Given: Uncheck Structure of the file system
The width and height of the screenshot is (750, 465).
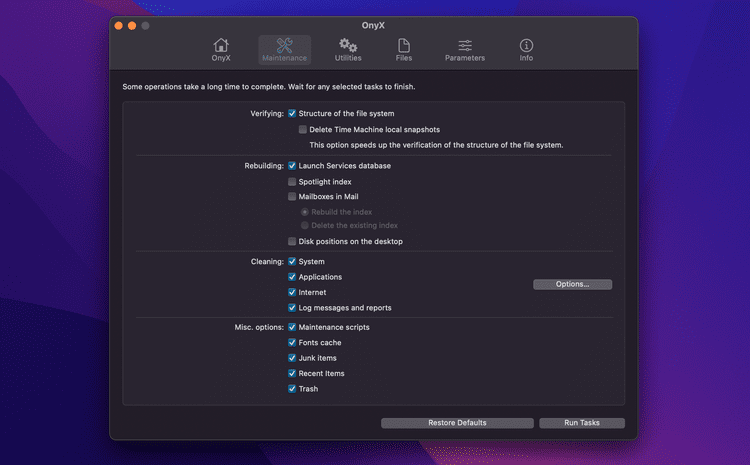Looking at the screenshot, I should point(292,113).
